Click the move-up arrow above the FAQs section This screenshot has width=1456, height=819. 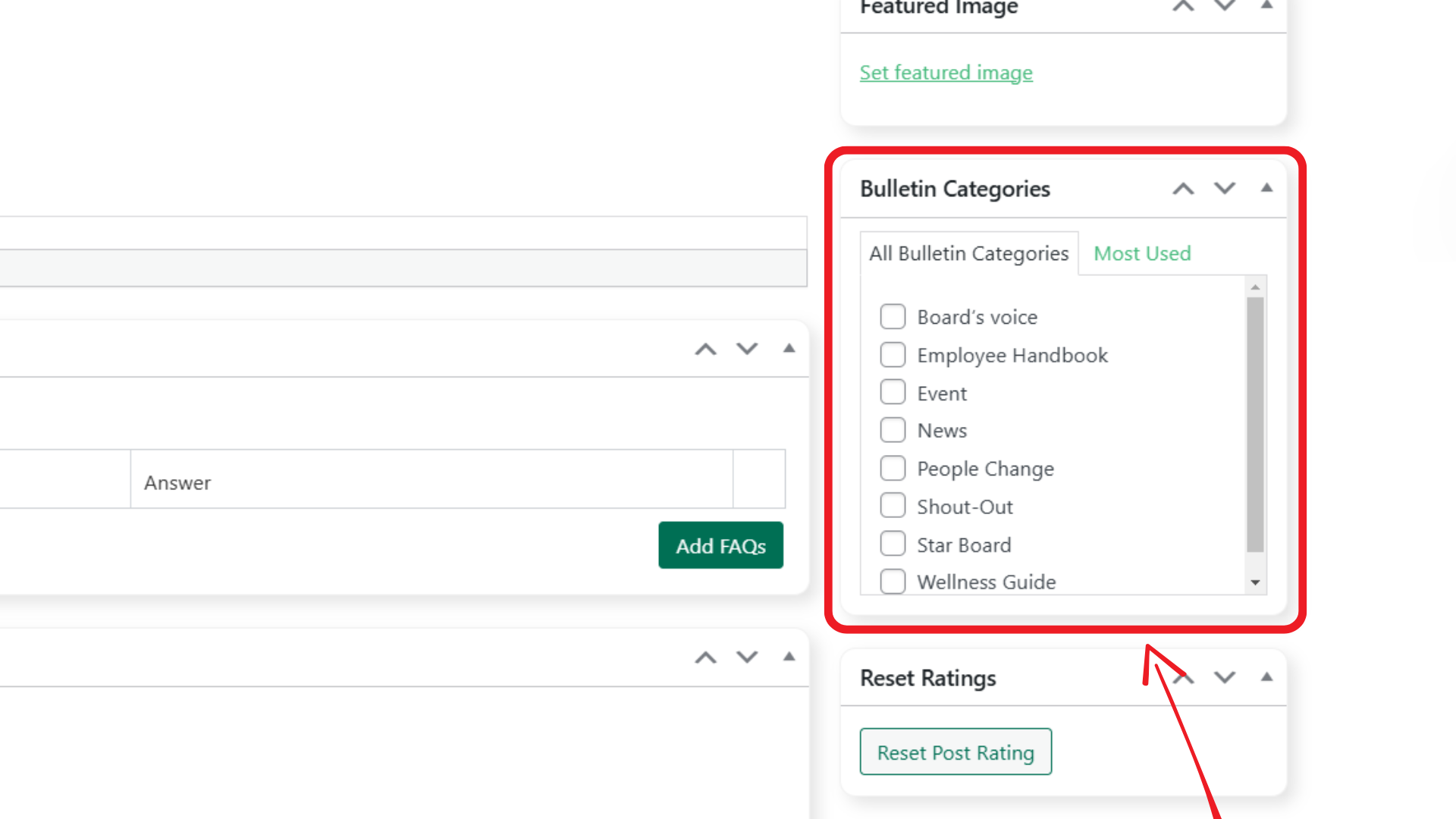705,349
